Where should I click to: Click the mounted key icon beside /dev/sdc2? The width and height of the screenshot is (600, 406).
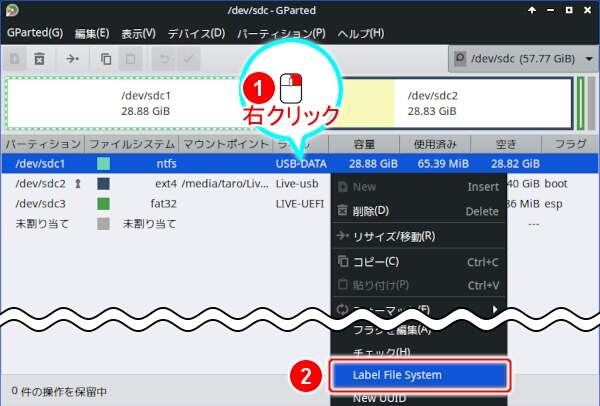78,184
